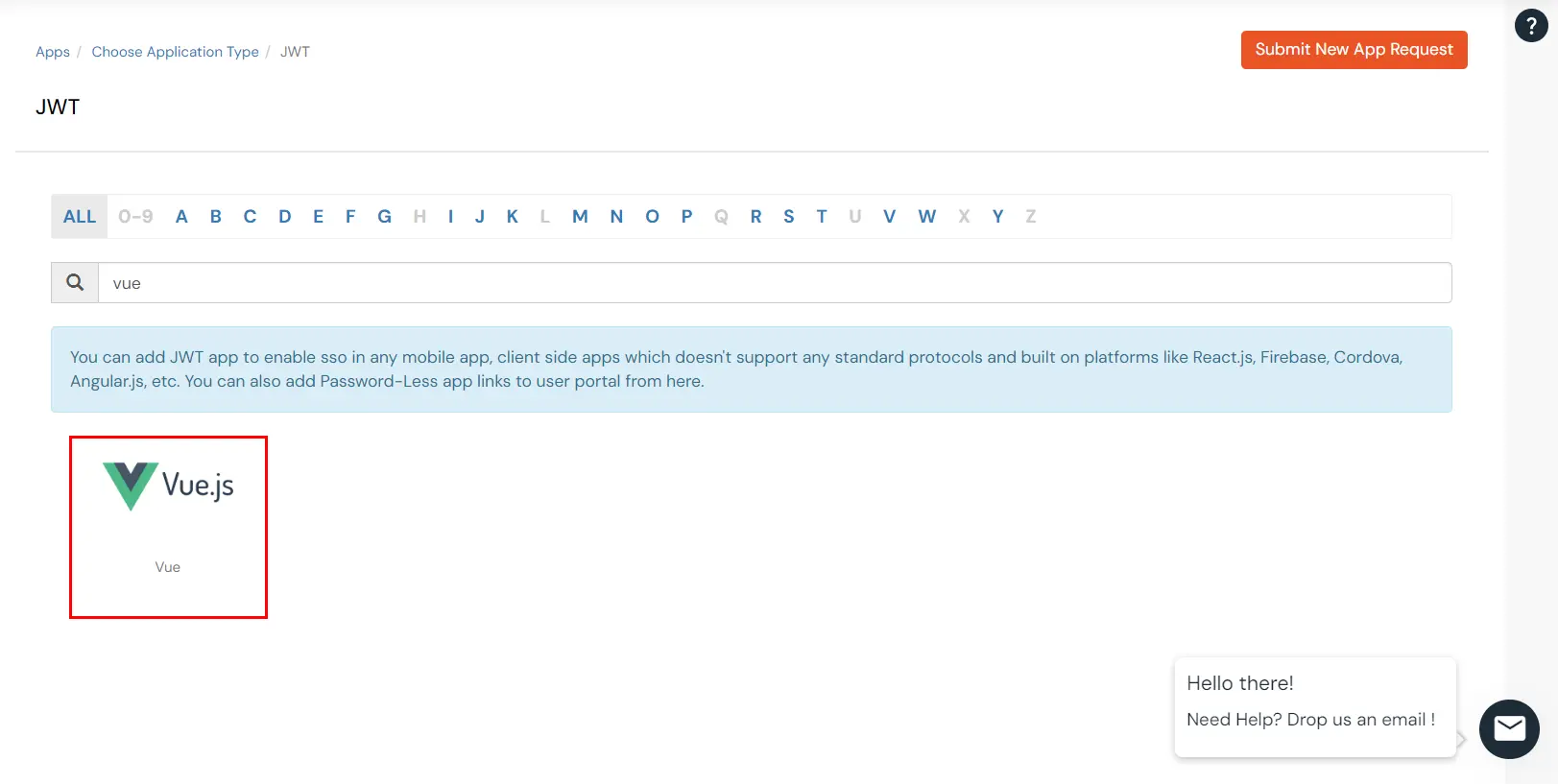Filter apps by letter C
1558x784 pixels.
click(250, 217)
